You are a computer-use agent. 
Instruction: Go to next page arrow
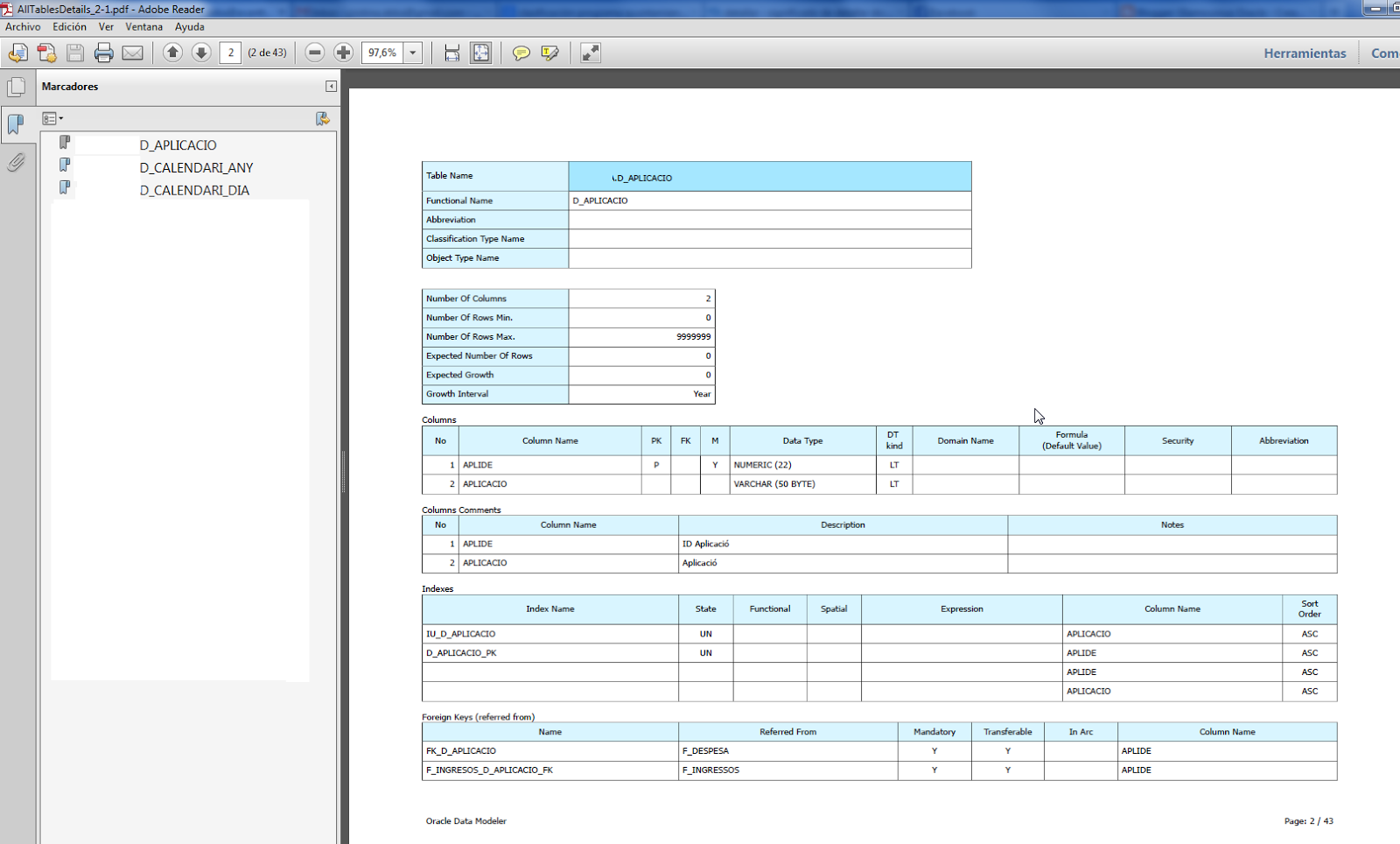[201, 53]
